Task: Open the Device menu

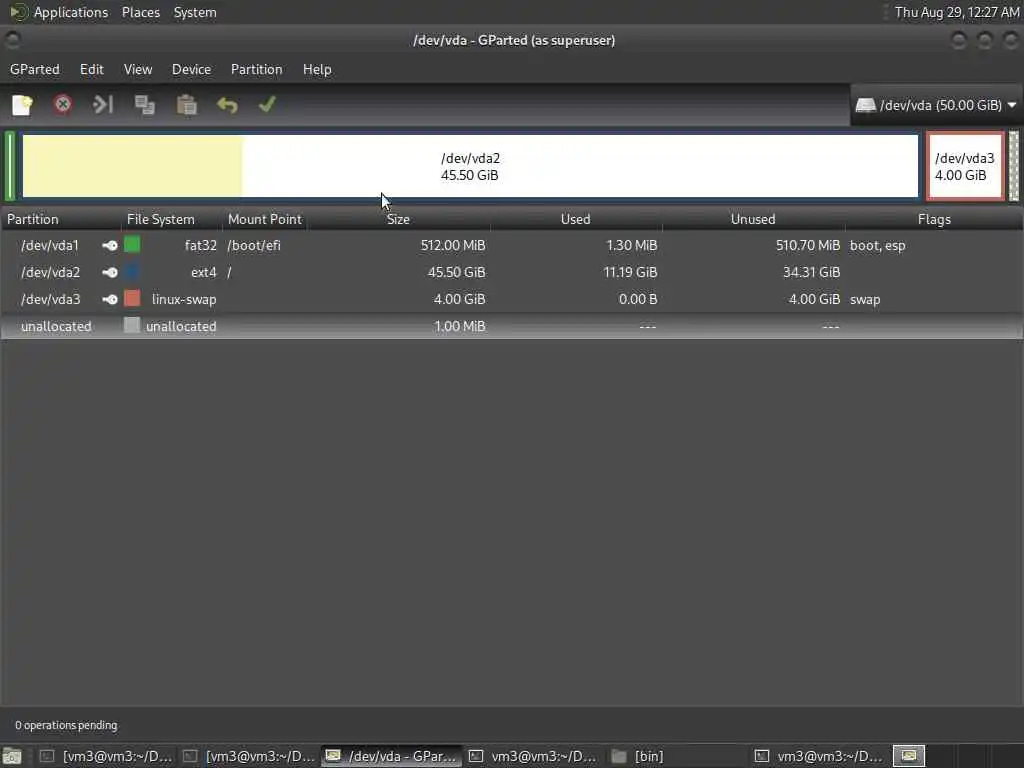Action: pyautogui.click(x=191, y=69)
